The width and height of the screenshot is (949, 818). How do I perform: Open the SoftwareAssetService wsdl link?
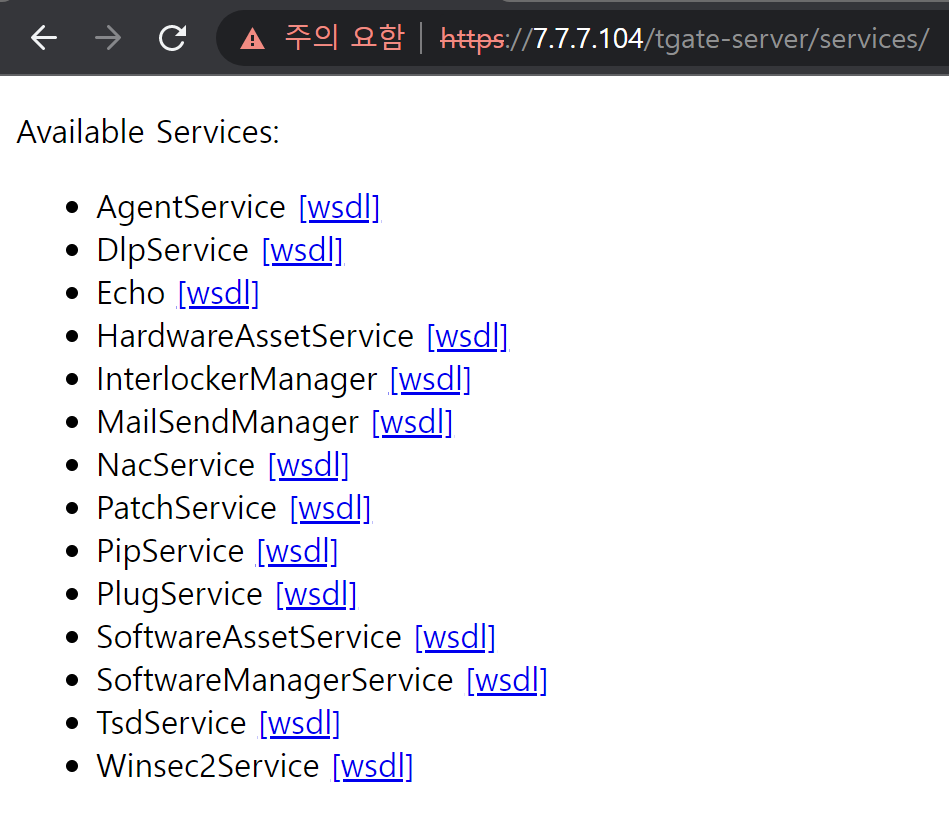[x=455, y=637]
